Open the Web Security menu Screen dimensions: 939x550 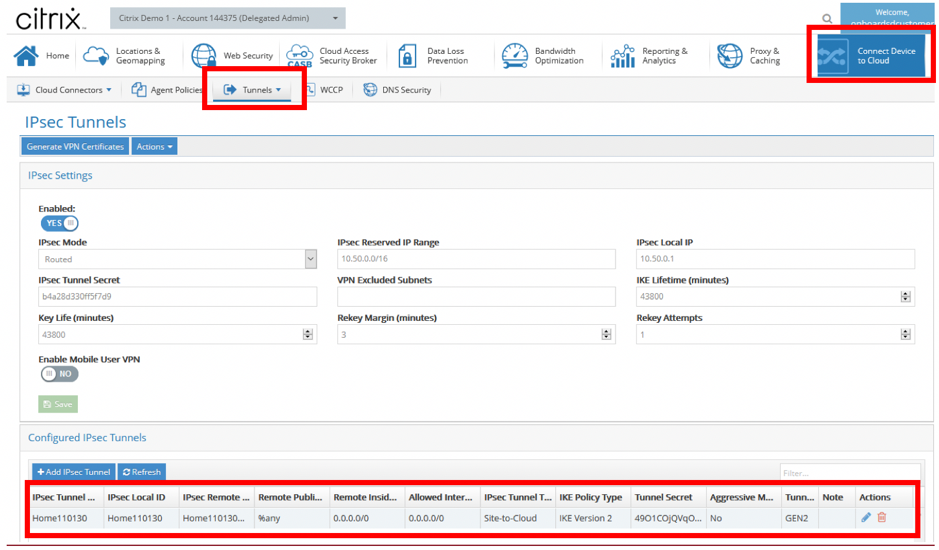point(232,56)
